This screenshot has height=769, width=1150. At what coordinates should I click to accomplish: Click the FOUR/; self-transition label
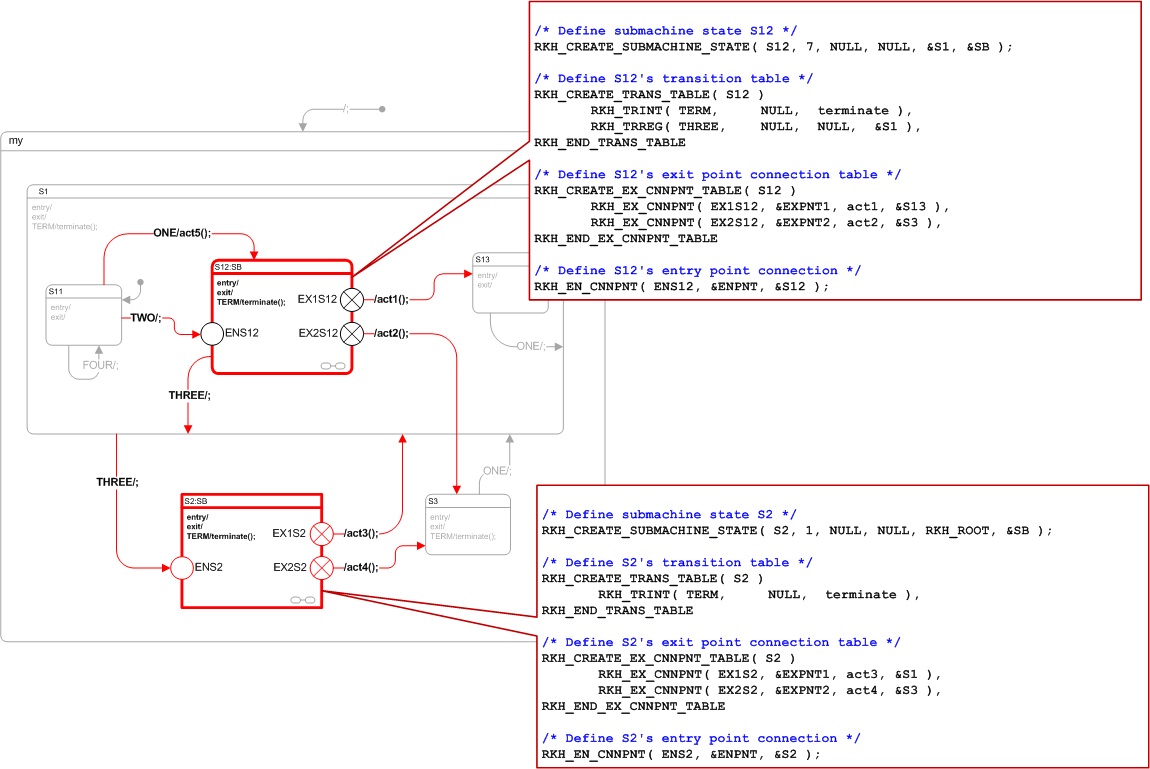point(100,366)
